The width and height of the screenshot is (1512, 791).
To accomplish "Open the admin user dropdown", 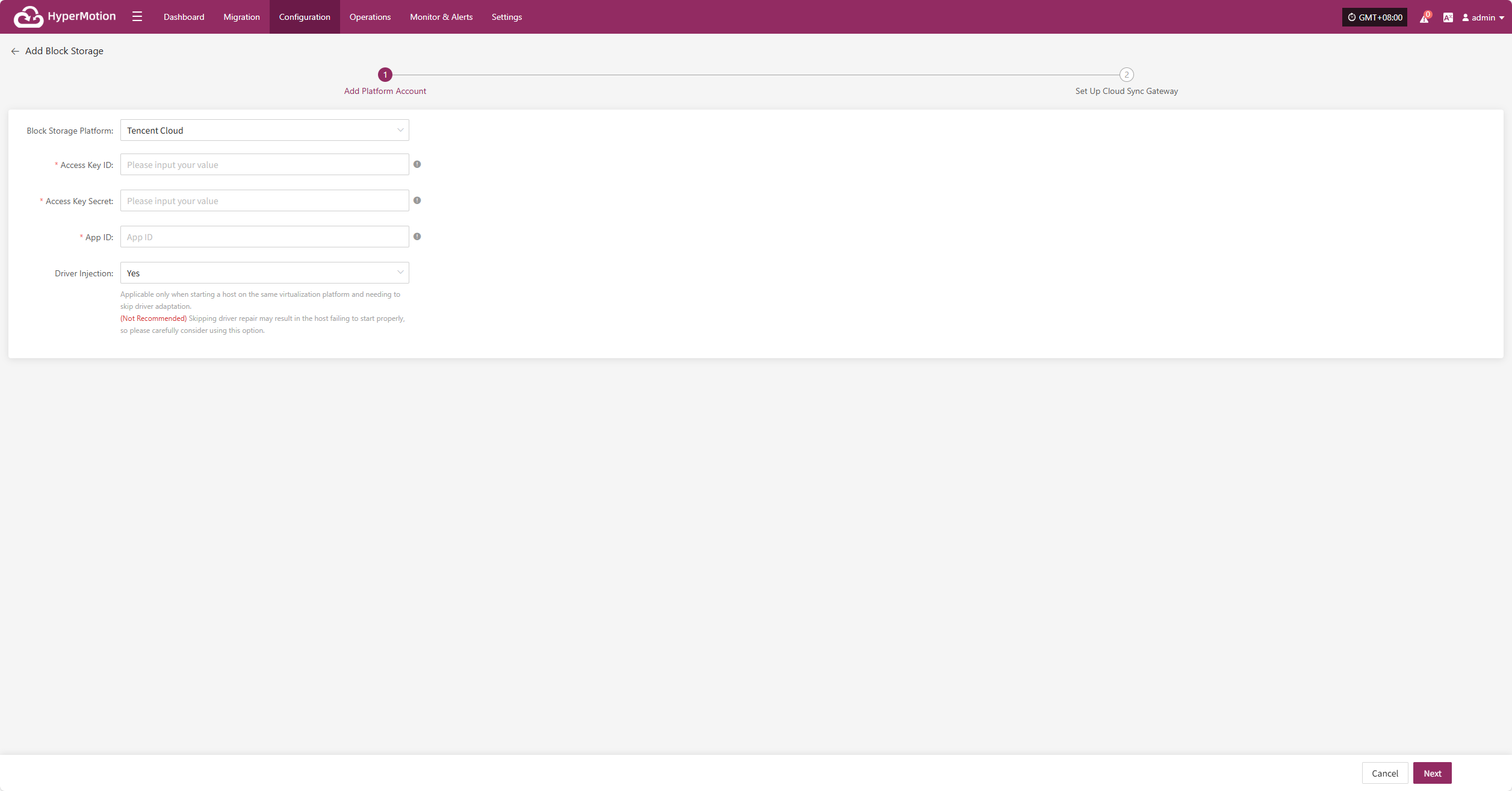I will click(x=1483, y=17).
